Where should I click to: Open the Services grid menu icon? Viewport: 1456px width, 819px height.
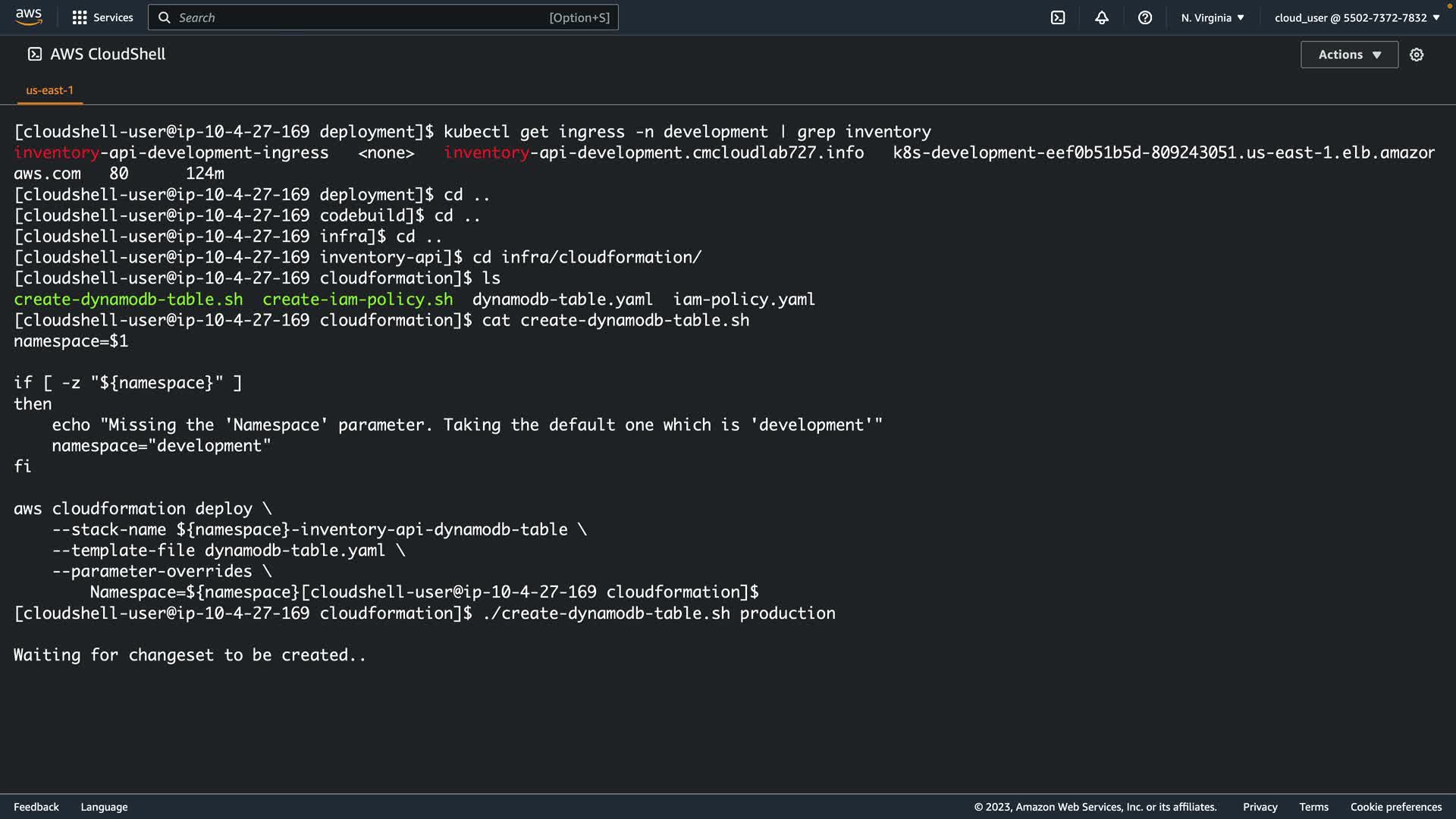[79, 17]
